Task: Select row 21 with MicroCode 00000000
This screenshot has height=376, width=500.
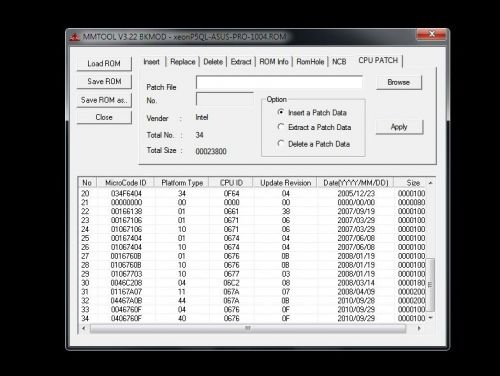Action: pos(253,202)
